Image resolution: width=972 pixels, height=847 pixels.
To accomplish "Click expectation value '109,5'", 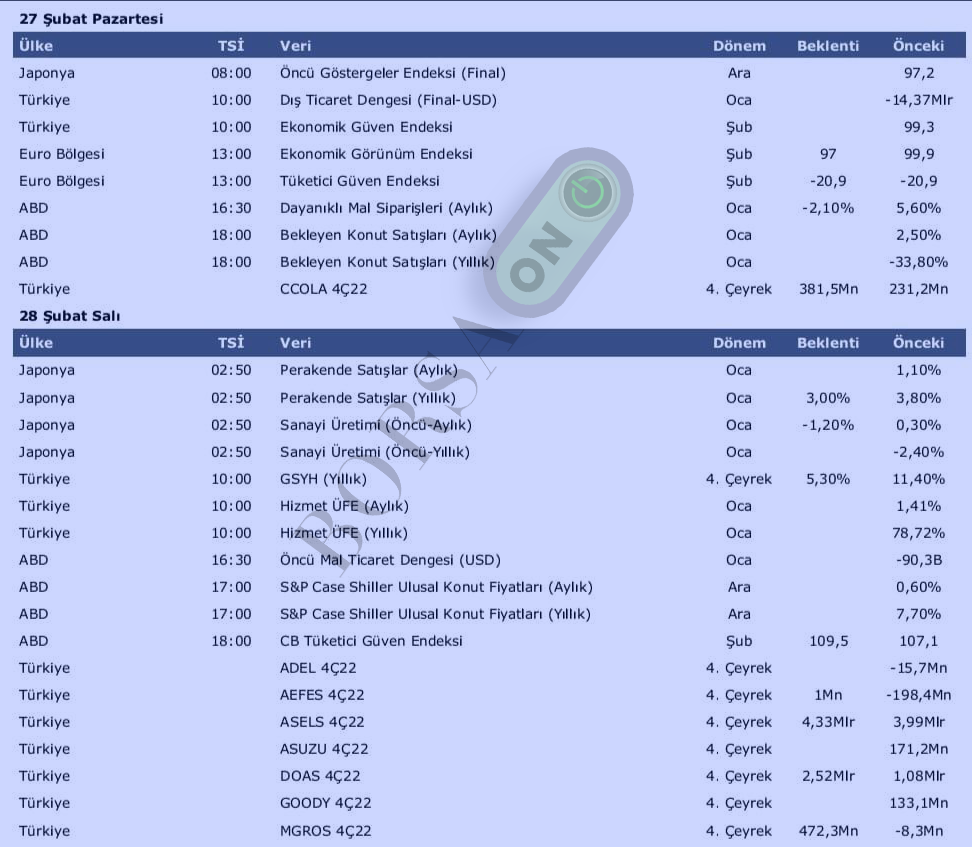I will point(828,641).
